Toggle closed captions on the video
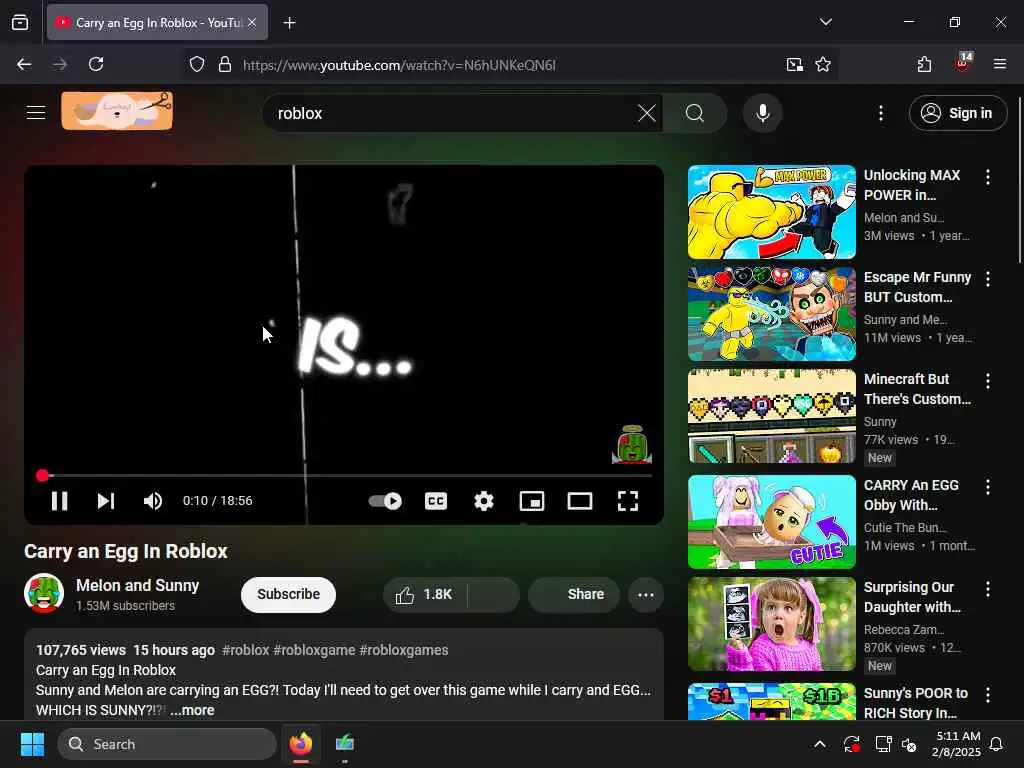The width and height of the screenshot is (1024, 768). point(436,501)
